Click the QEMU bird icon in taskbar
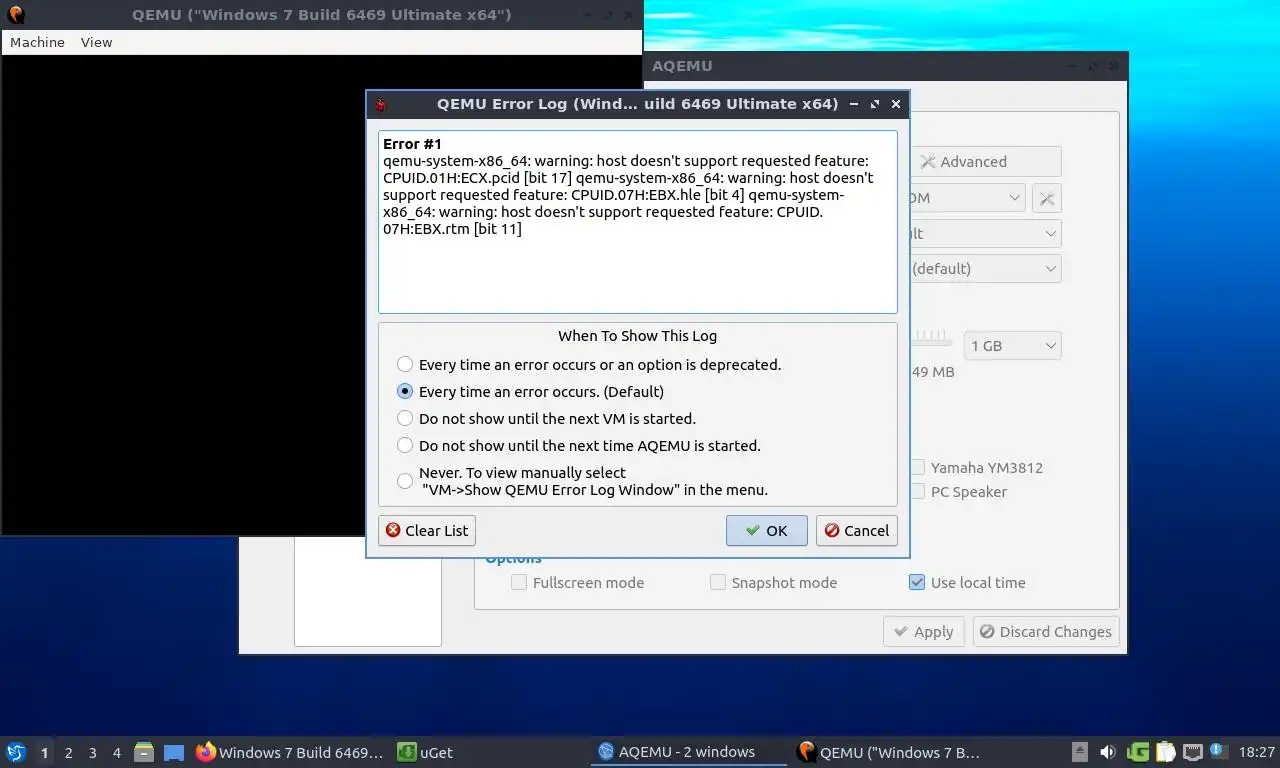 click(806, 752)
